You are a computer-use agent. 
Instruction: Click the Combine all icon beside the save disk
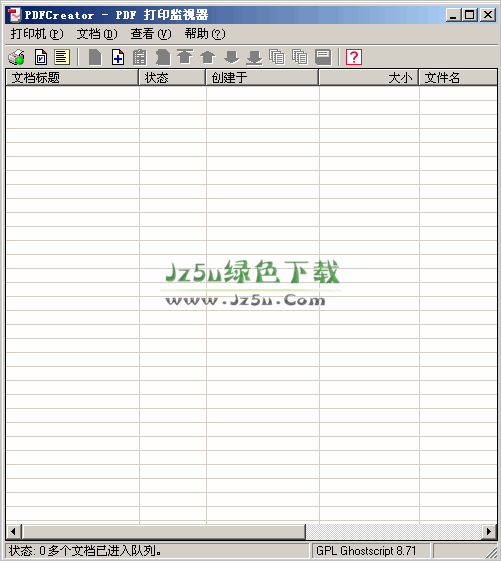click(x=300, y=57)
